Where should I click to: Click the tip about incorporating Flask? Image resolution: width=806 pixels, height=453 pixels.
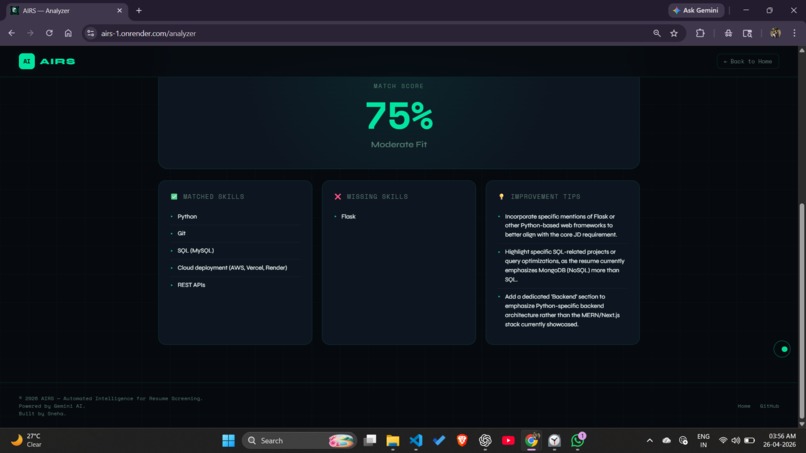click(561, 225)
